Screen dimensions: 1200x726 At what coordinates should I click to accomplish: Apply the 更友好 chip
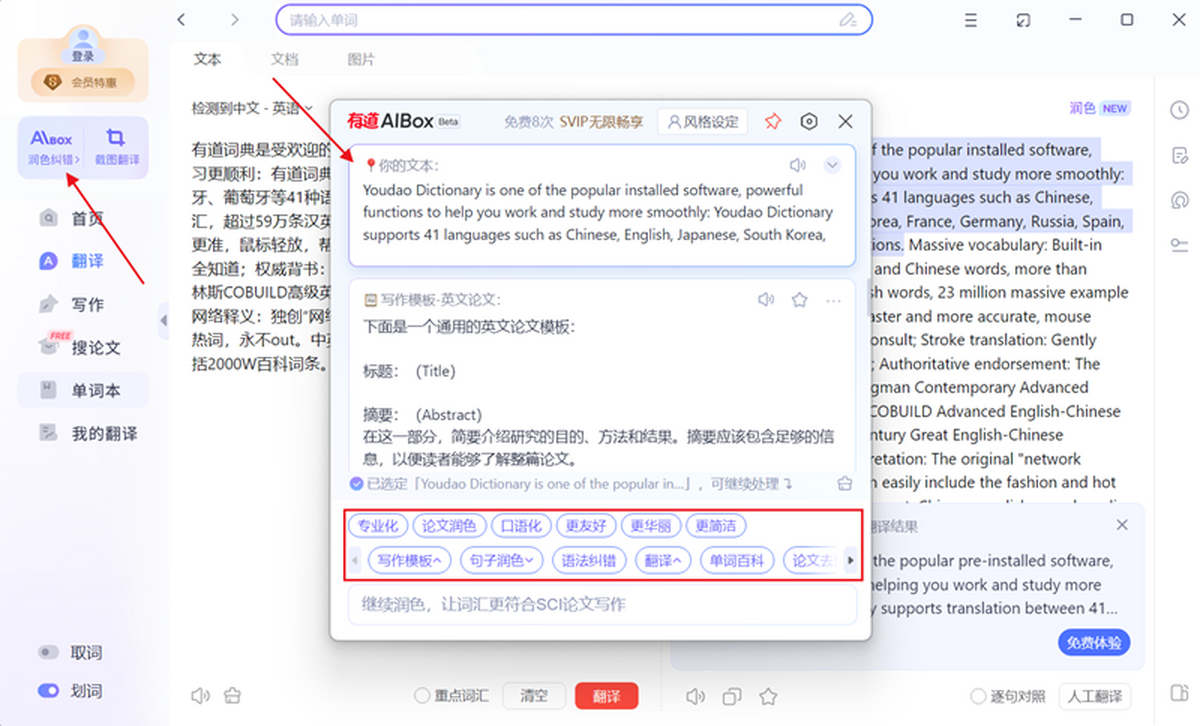[x=585, y=525]
